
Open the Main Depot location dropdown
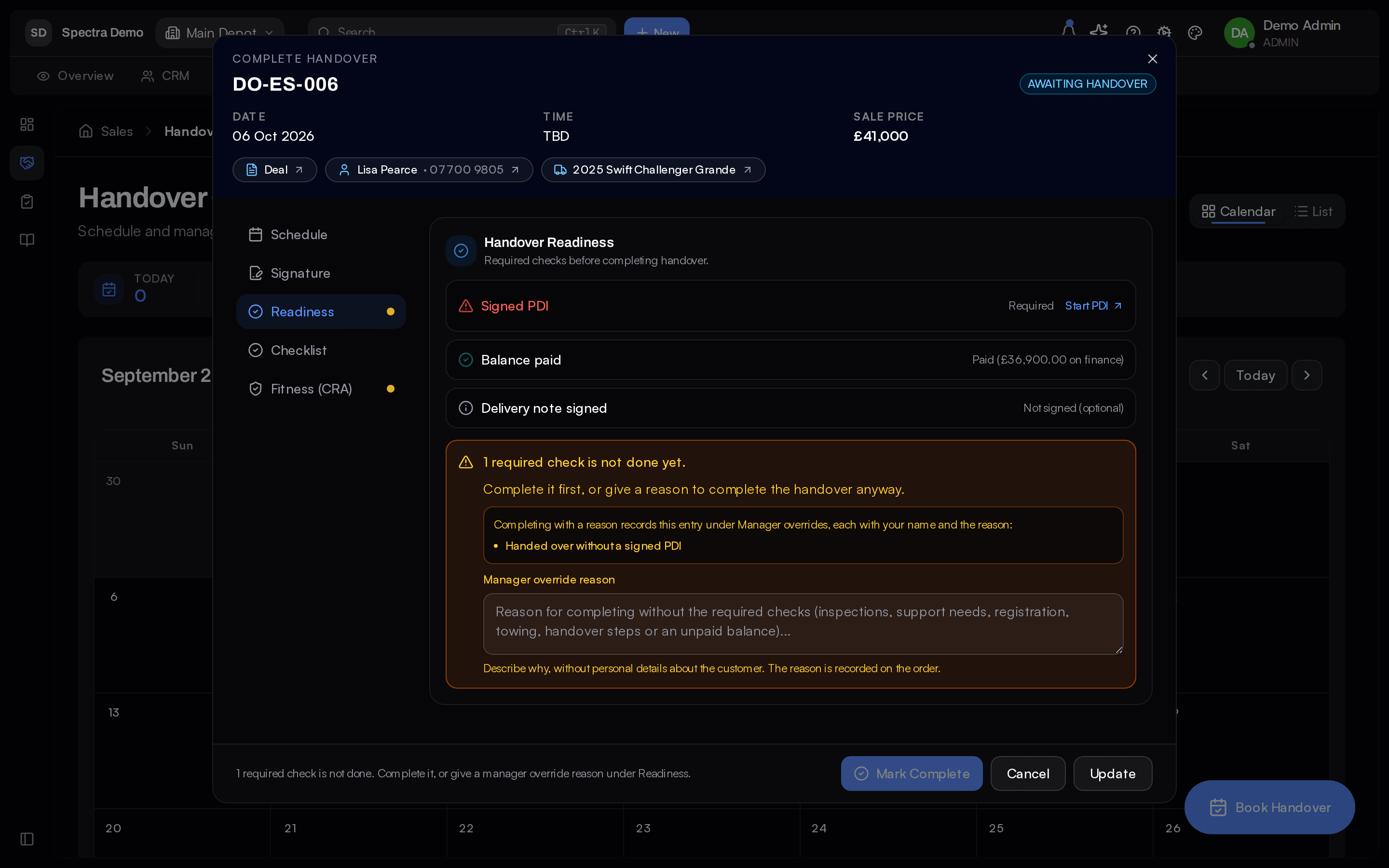pyautogui.click(x=220, y=33)
